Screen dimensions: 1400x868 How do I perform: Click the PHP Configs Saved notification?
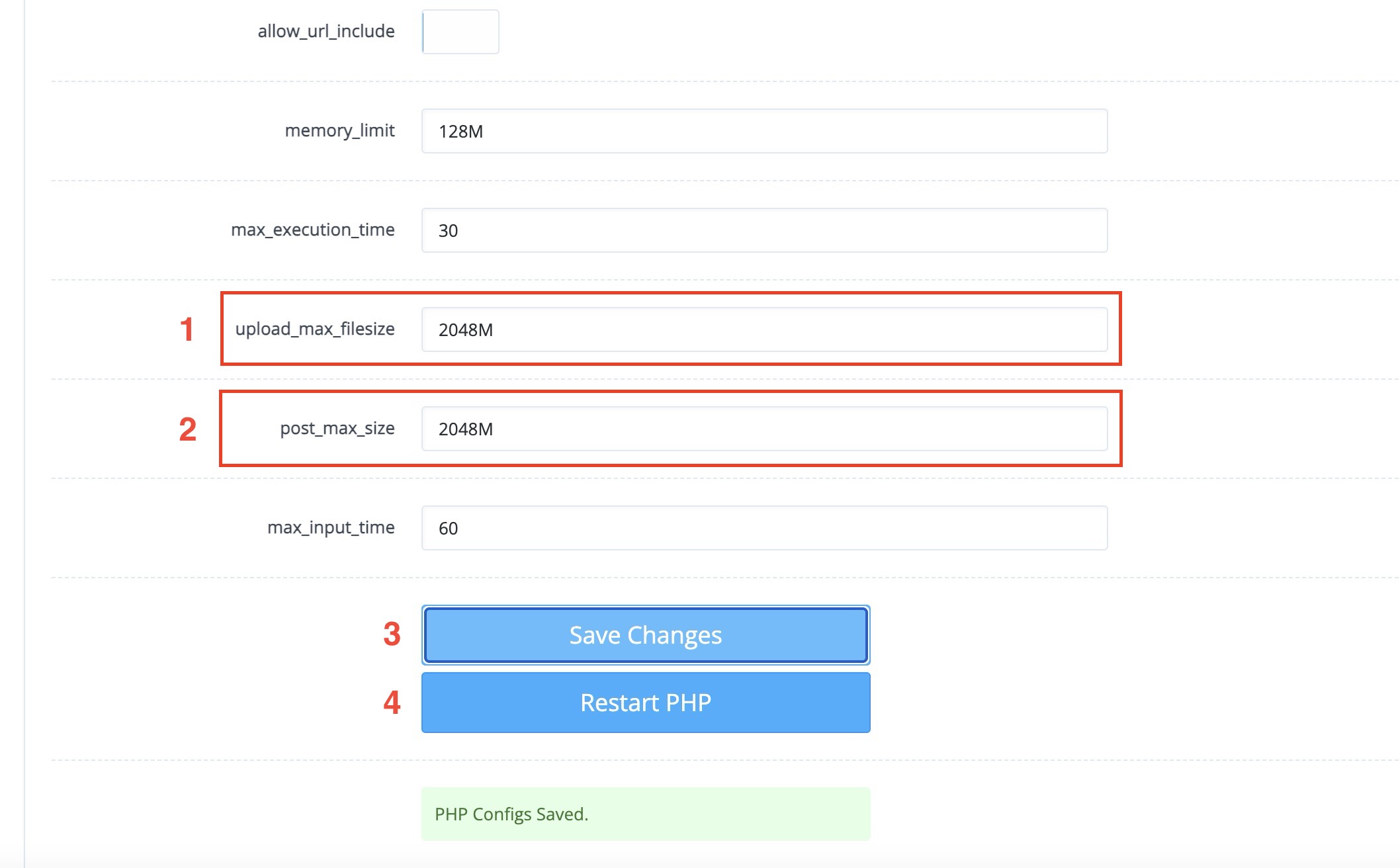(646, 814)
